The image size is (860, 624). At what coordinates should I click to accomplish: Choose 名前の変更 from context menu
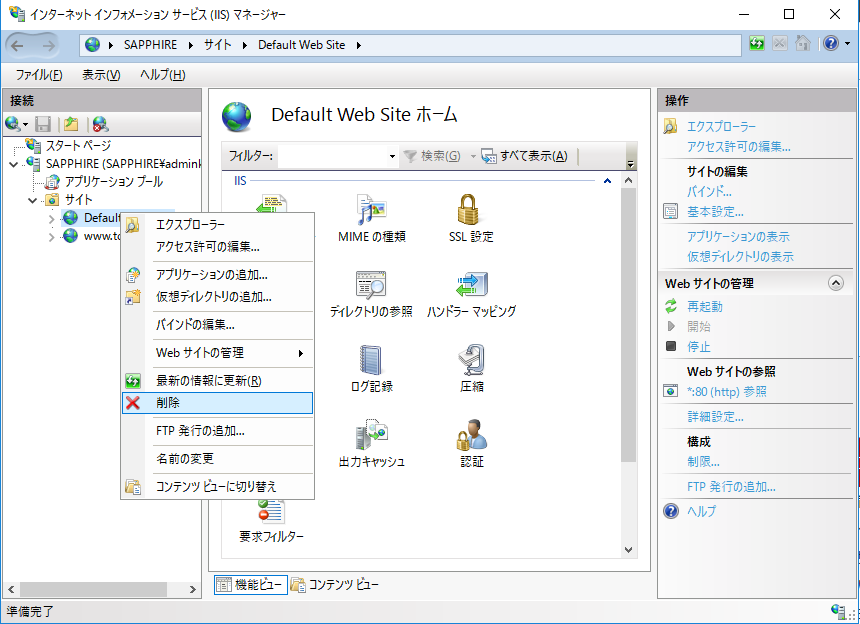[x=217, y=459]
